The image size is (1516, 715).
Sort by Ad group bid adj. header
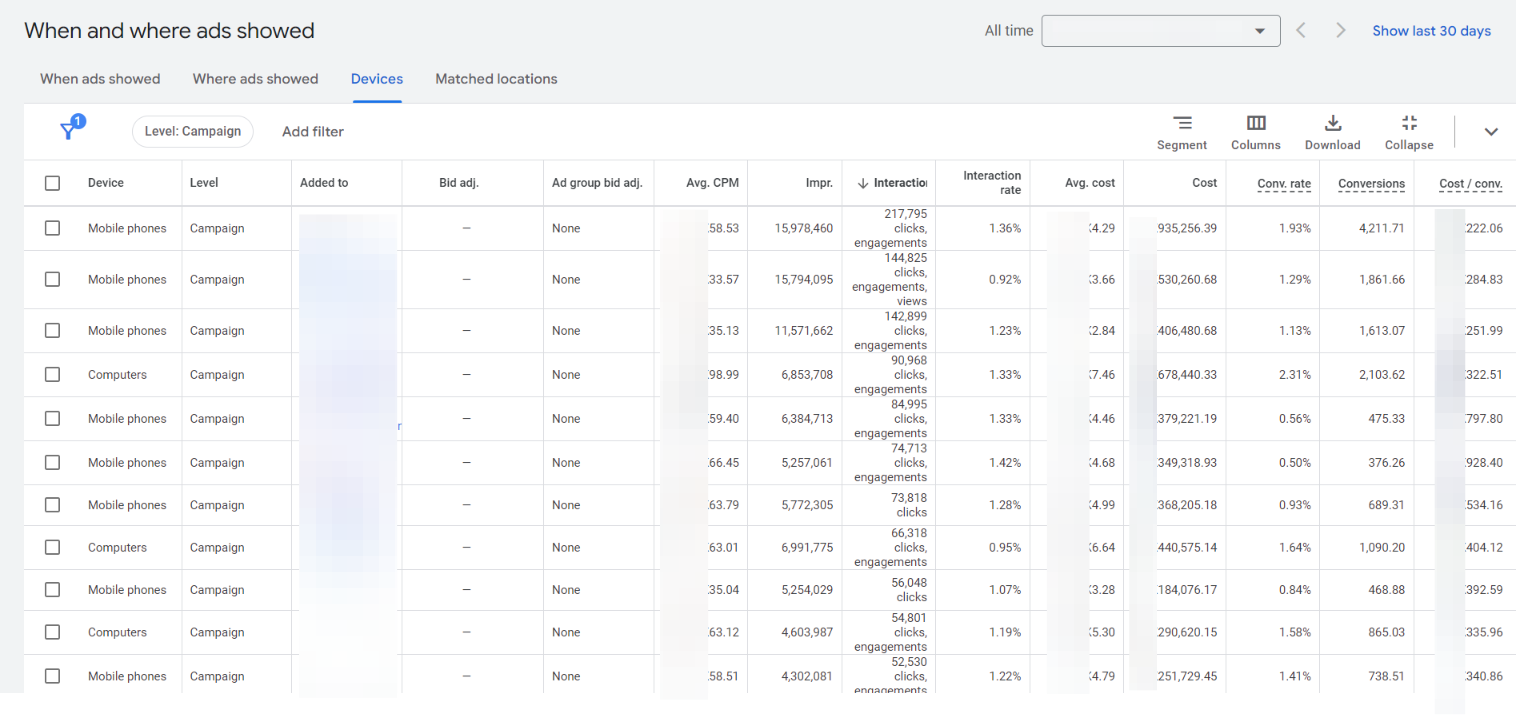coord(597,183)
